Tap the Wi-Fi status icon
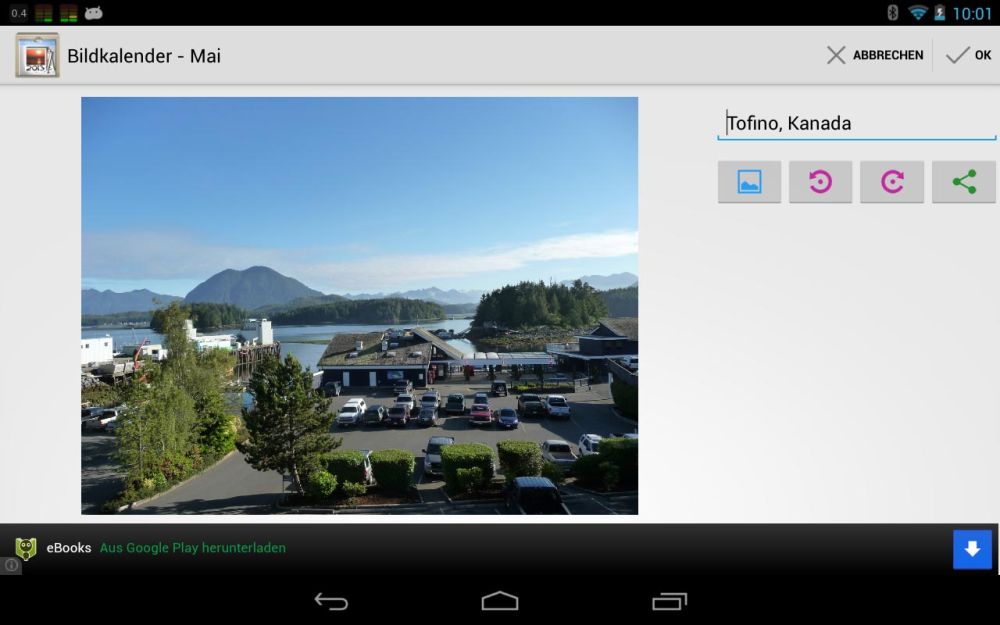The width and height of the screenshot is (1000, 625). [917, 13]
